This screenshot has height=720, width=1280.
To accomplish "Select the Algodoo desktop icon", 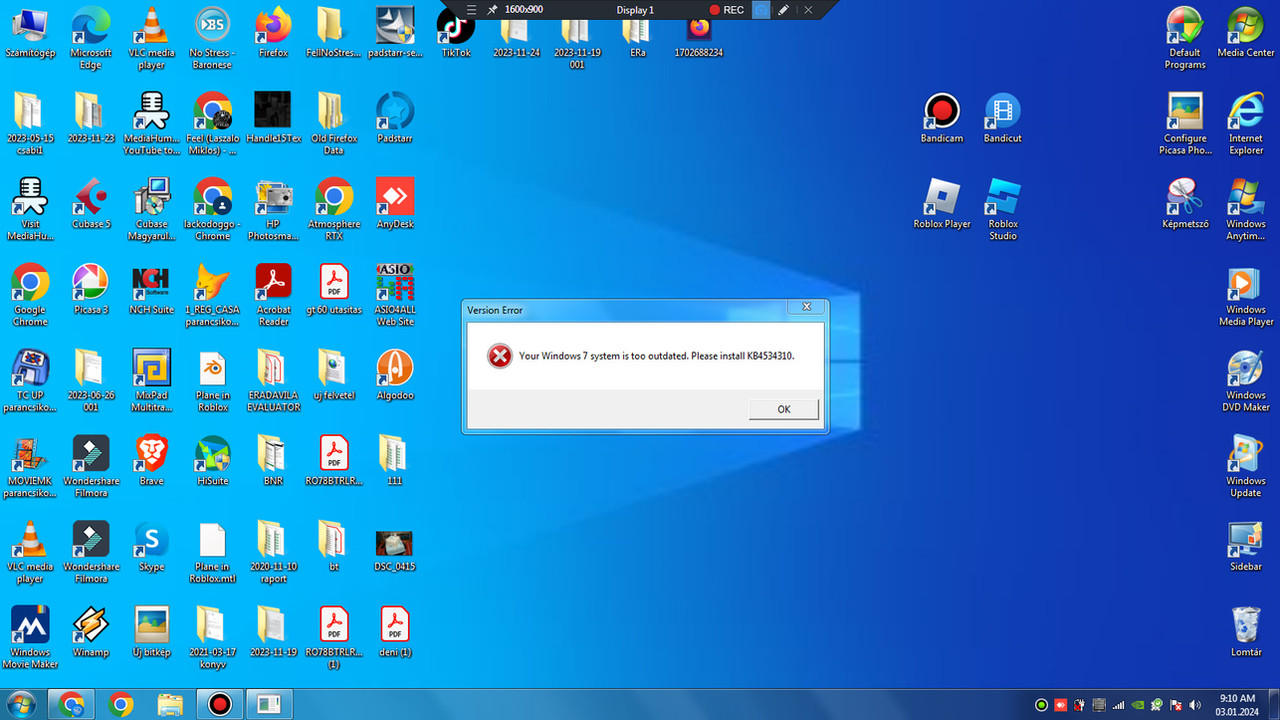I will pyautogui.click(x=395, y=375).
